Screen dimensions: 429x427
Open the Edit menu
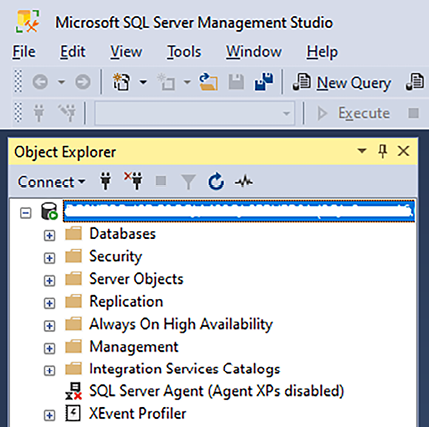point(73,52)
